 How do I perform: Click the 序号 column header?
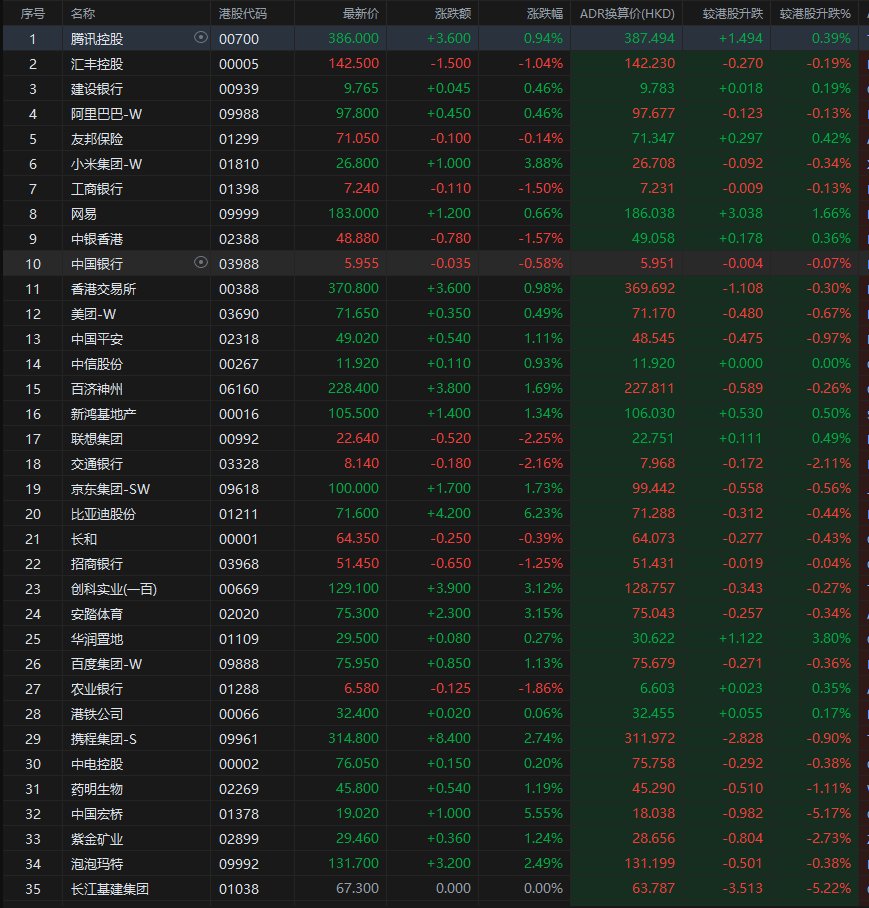tap(32, 13)
